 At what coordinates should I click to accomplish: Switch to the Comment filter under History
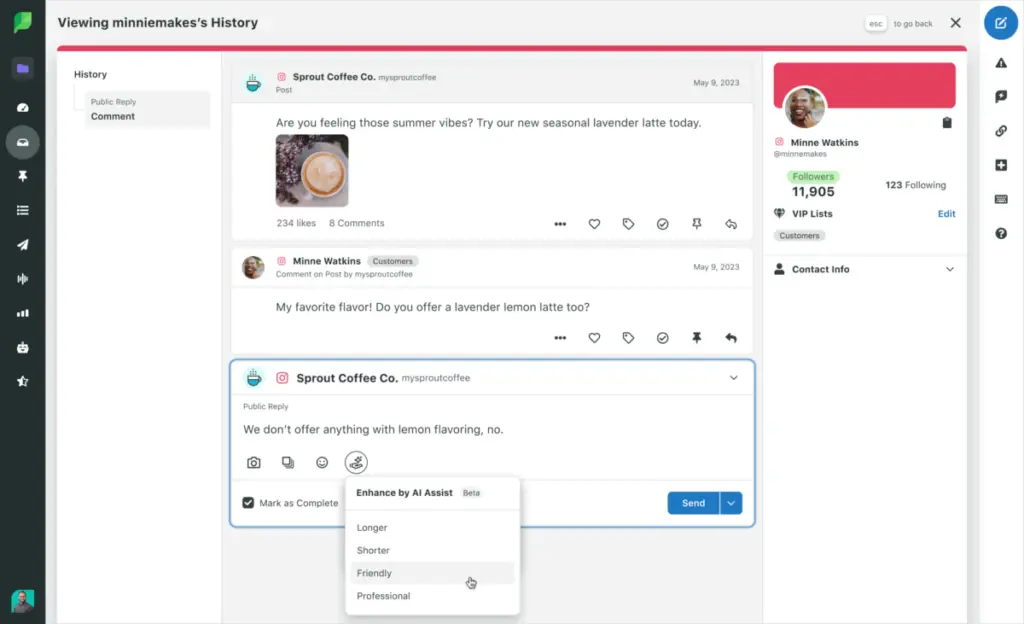pyautogui.click(x=113, y=115)
